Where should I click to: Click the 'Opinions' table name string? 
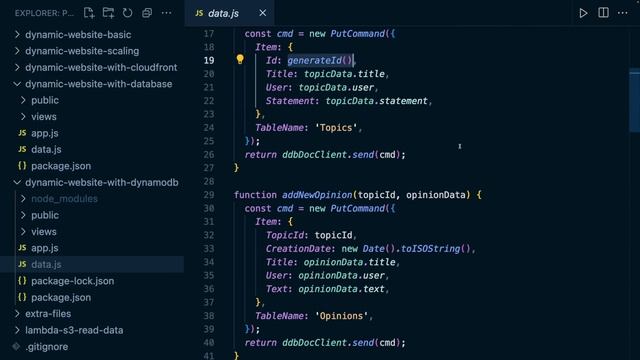pos(341,316)
